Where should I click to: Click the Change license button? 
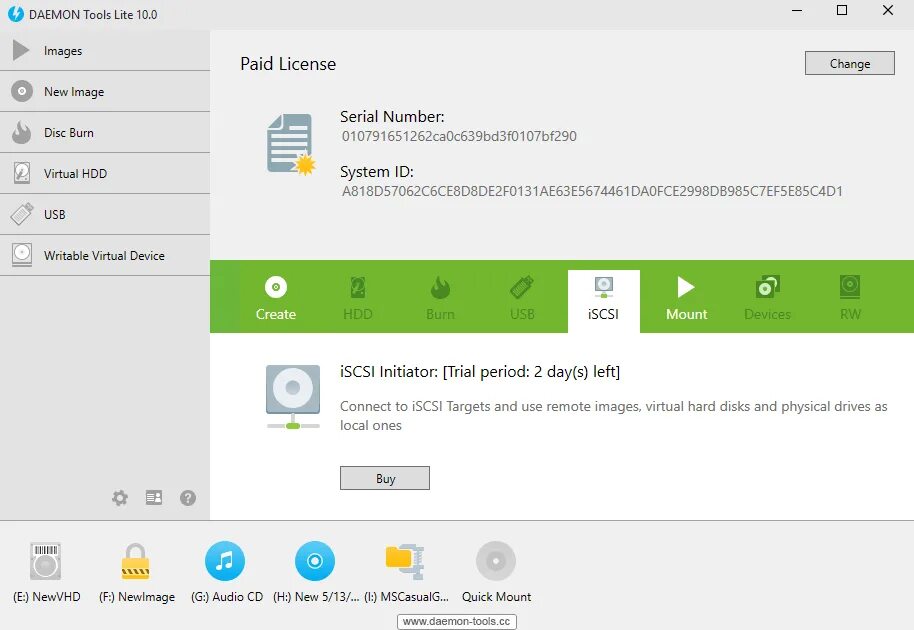point(849,63)
